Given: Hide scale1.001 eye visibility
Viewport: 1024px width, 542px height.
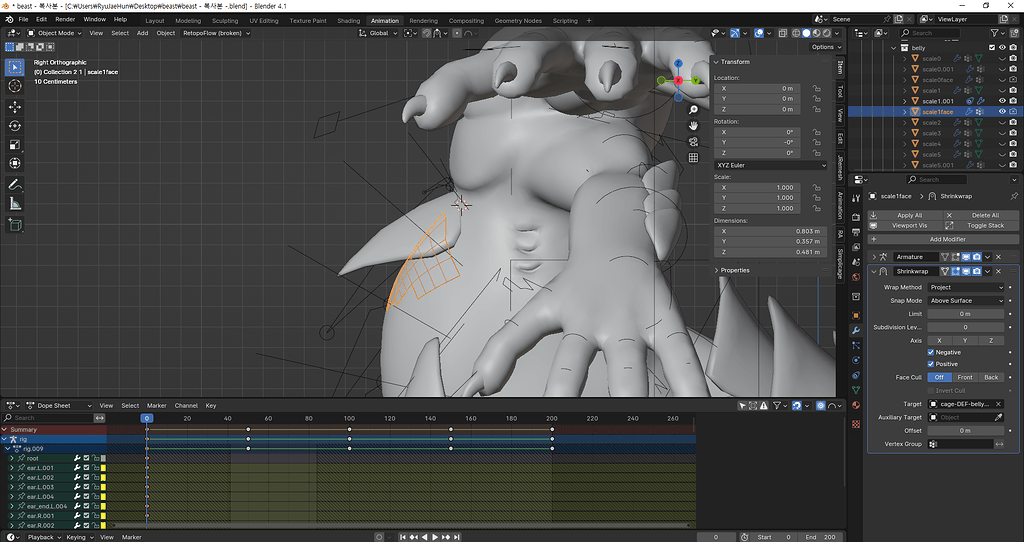Looking at the screenshot, I should click(1002, 101).
